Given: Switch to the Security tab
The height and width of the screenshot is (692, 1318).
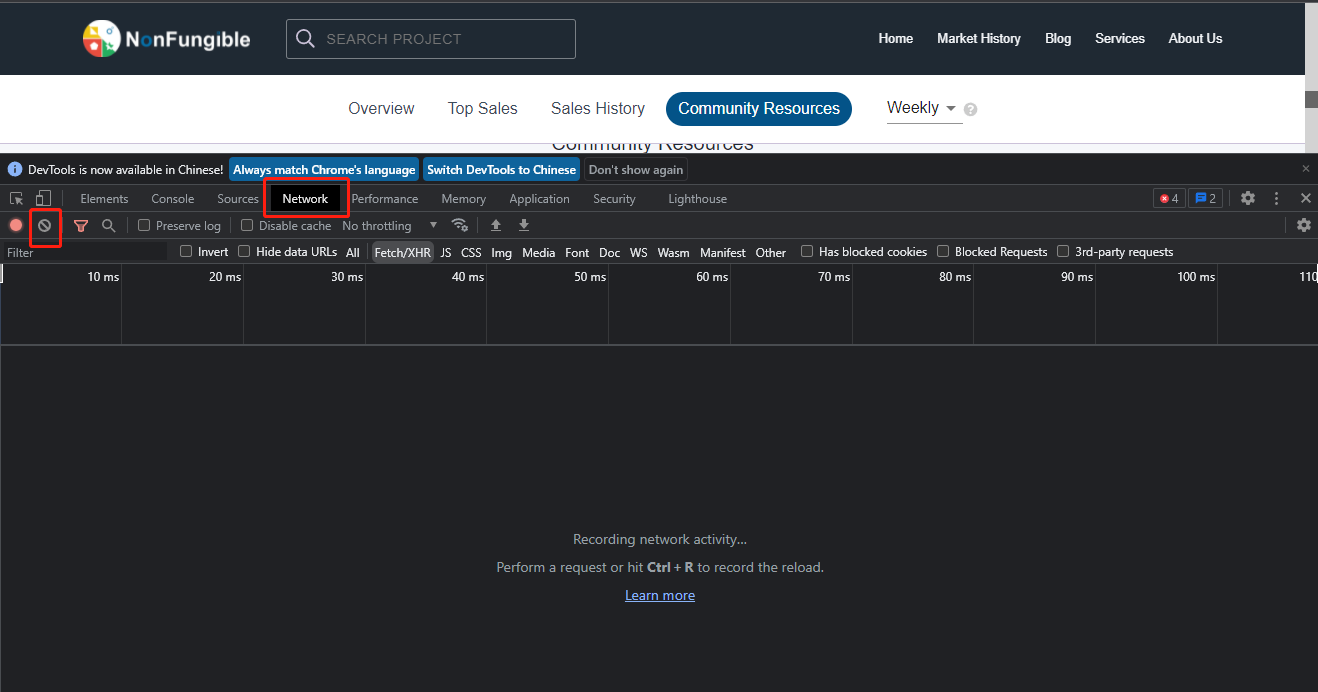Looking at the screenshot, I should (x=614, y=199).
